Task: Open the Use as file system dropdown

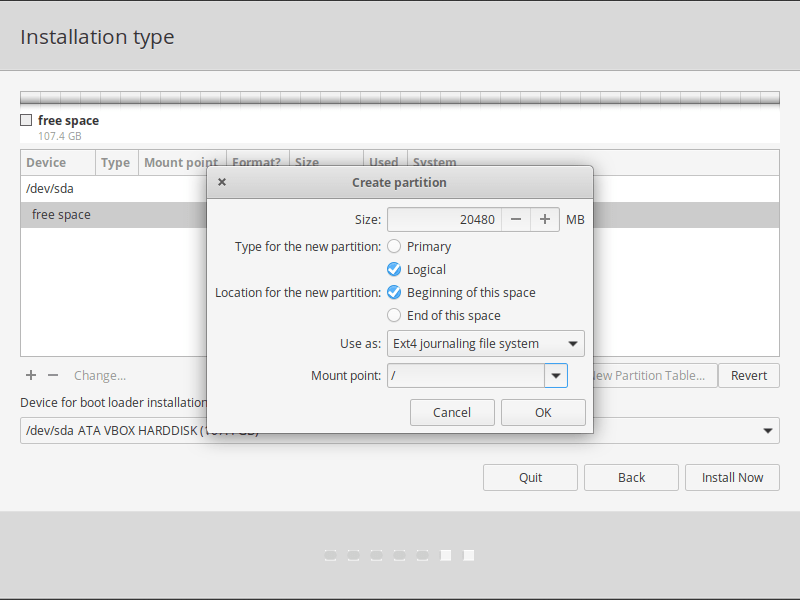Action: pyautogui.click(x=574, y=343)
